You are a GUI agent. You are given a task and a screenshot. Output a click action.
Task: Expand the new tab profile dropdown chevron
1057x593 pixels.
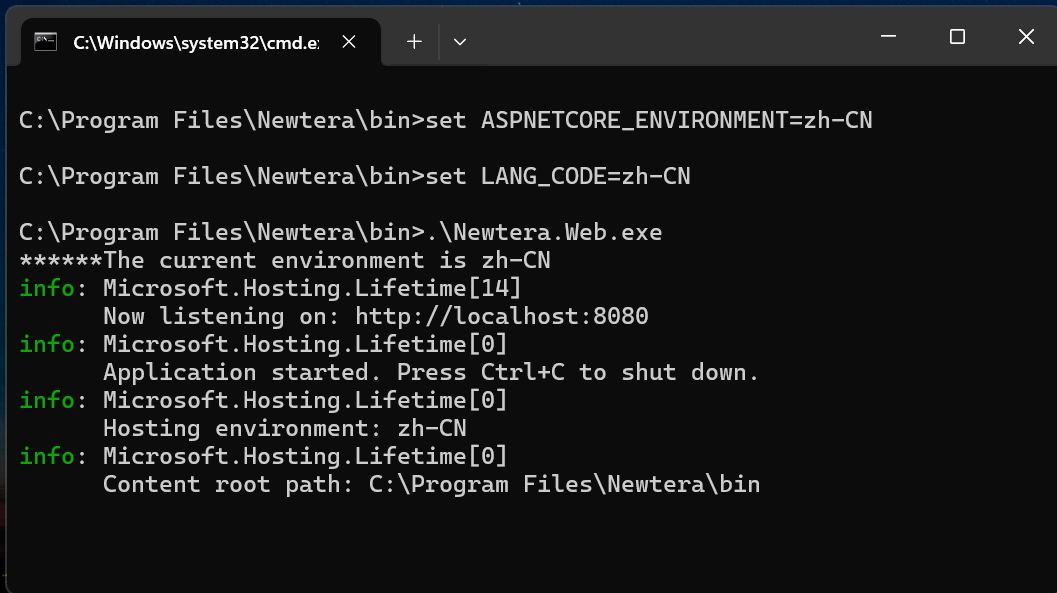[x=460, y=42]
